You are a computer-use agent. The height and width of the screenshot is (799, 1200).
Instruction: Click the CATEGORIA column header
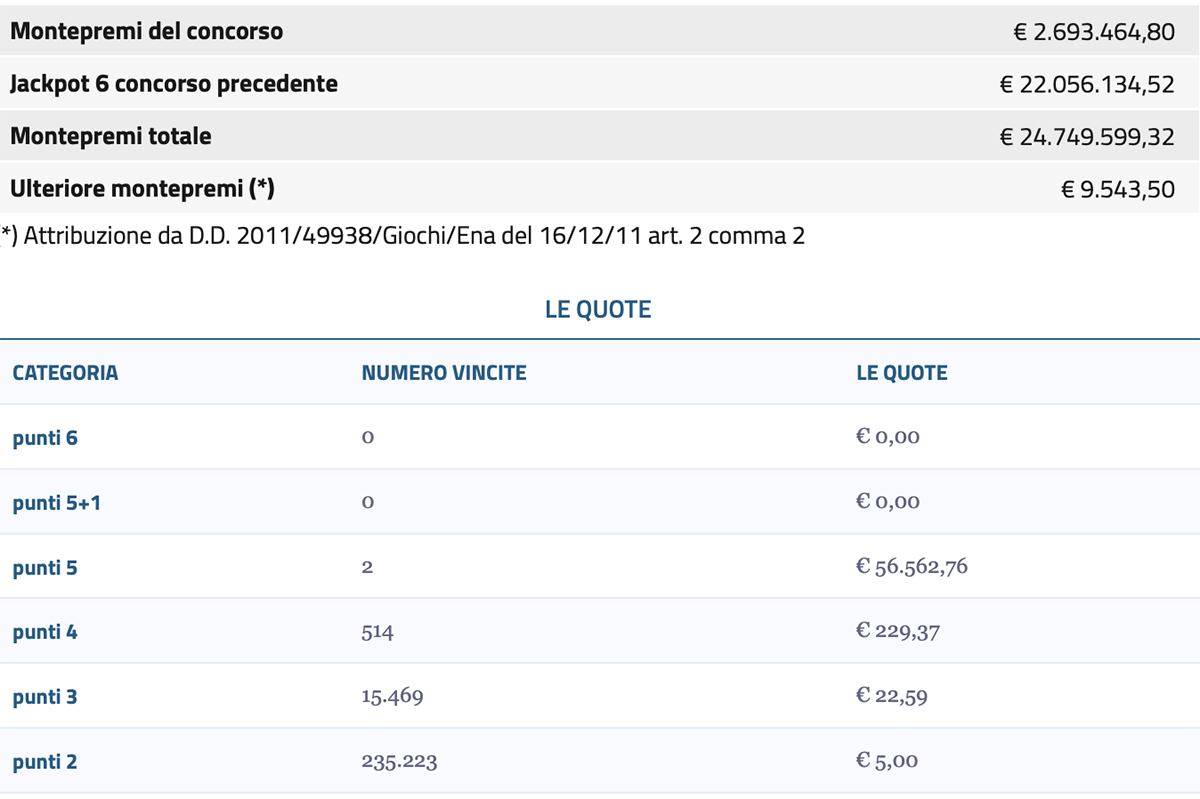tap(65, 373)
